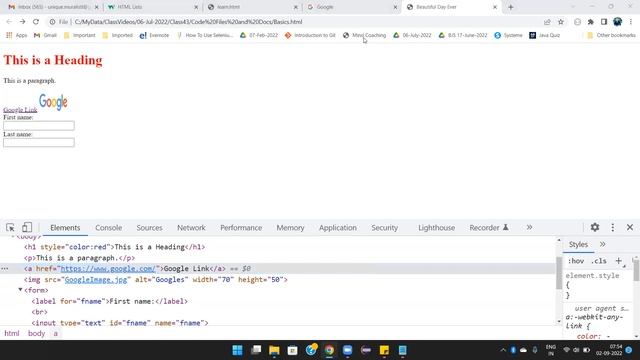Open ellipsis actions for selected anchor node
Image resolution: width=640 pixels, height=360 pixels.
tap(4, 269)
